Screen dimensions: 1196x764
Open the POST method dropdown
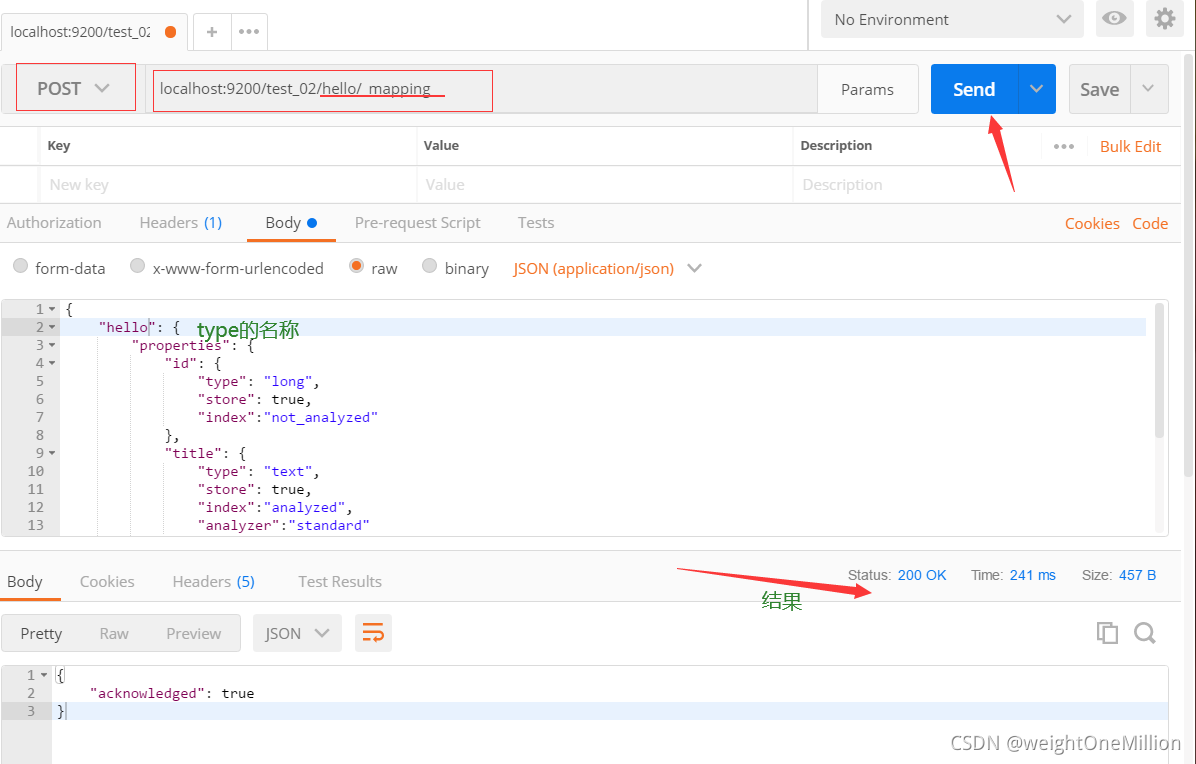[75, 88]
